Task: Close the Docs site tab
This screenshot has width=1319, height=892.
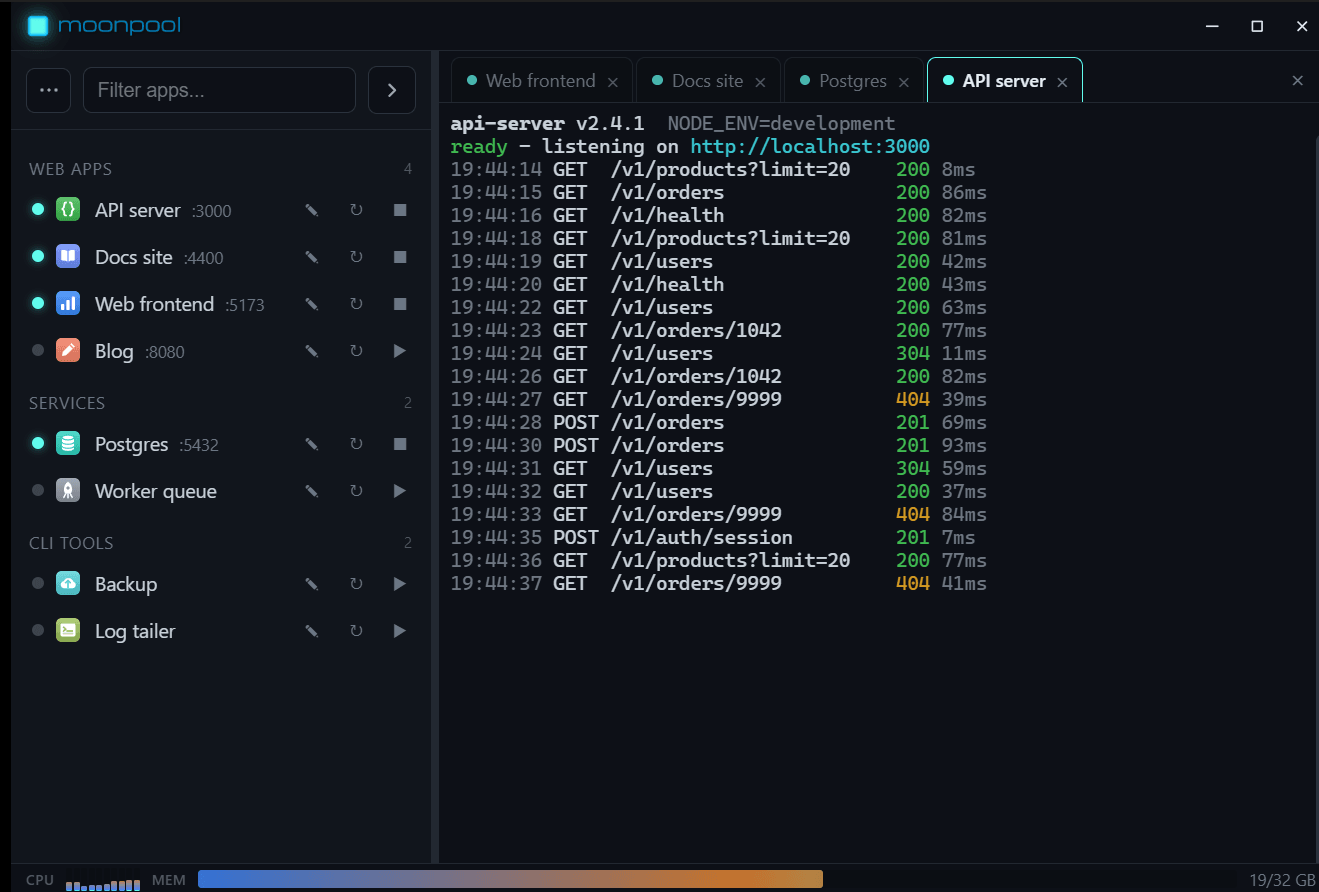Action: coord(760,82)
